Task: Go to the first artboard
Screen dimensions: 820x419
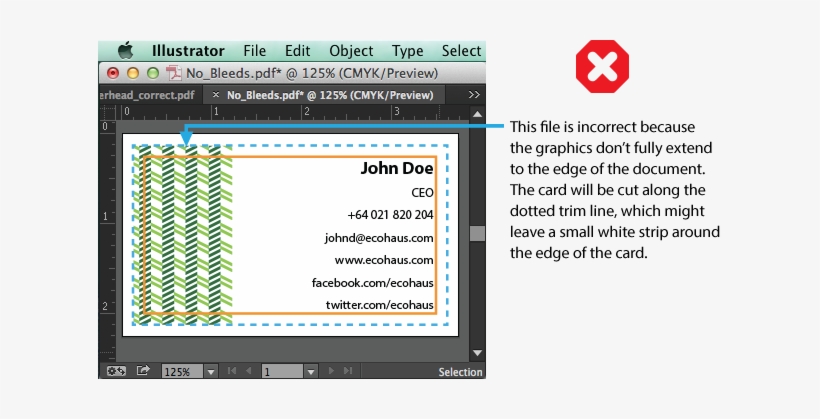Action: (x=233, y=371)
